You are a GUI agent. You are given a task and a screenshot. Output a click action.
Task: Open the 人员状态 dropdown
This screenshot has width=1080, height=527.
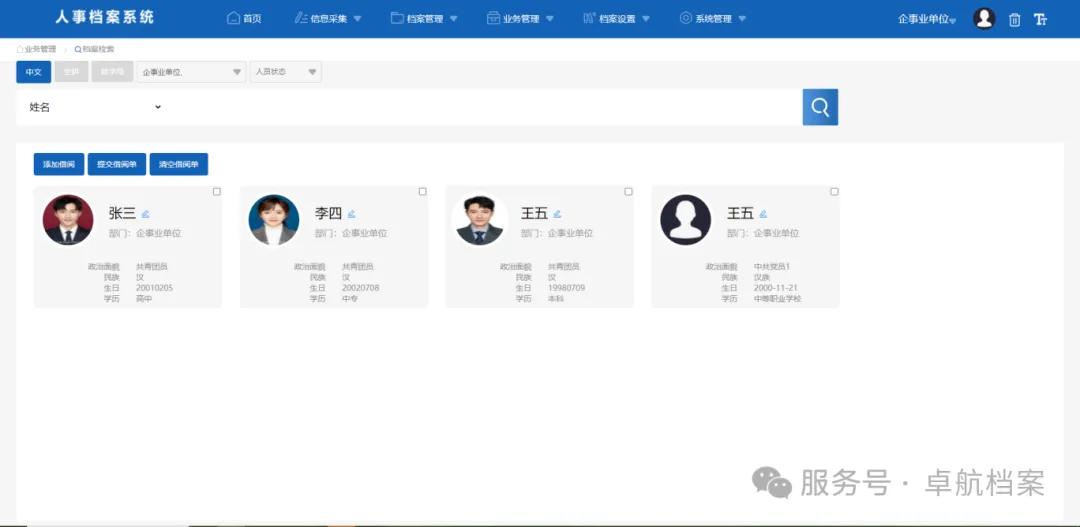coord(286,72)
